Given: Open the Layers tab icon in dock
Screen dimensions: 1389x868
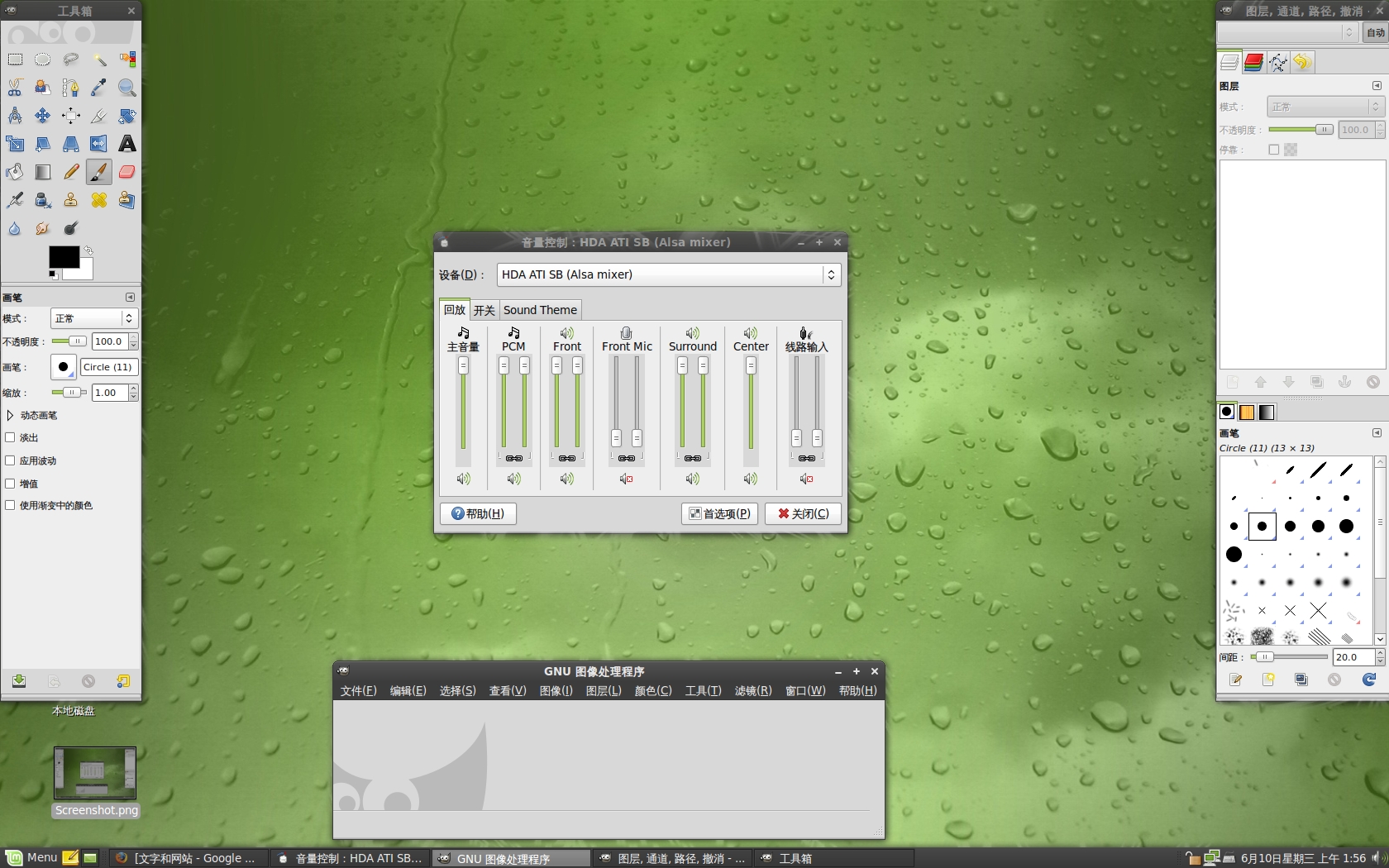Looking at the screenshot, I should 1229,62.
